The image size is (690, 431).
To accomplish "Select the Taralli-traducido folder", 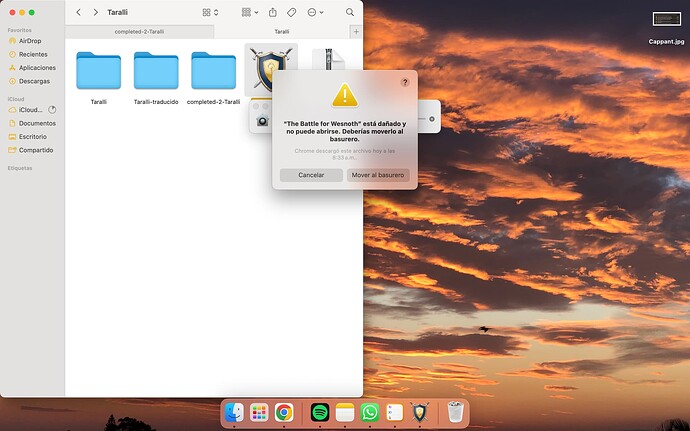I will point(156,75).
